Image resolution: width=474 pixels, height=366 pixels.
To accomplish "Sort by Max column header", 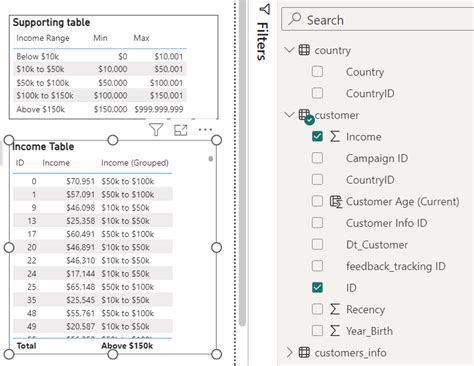I will 141,38.
